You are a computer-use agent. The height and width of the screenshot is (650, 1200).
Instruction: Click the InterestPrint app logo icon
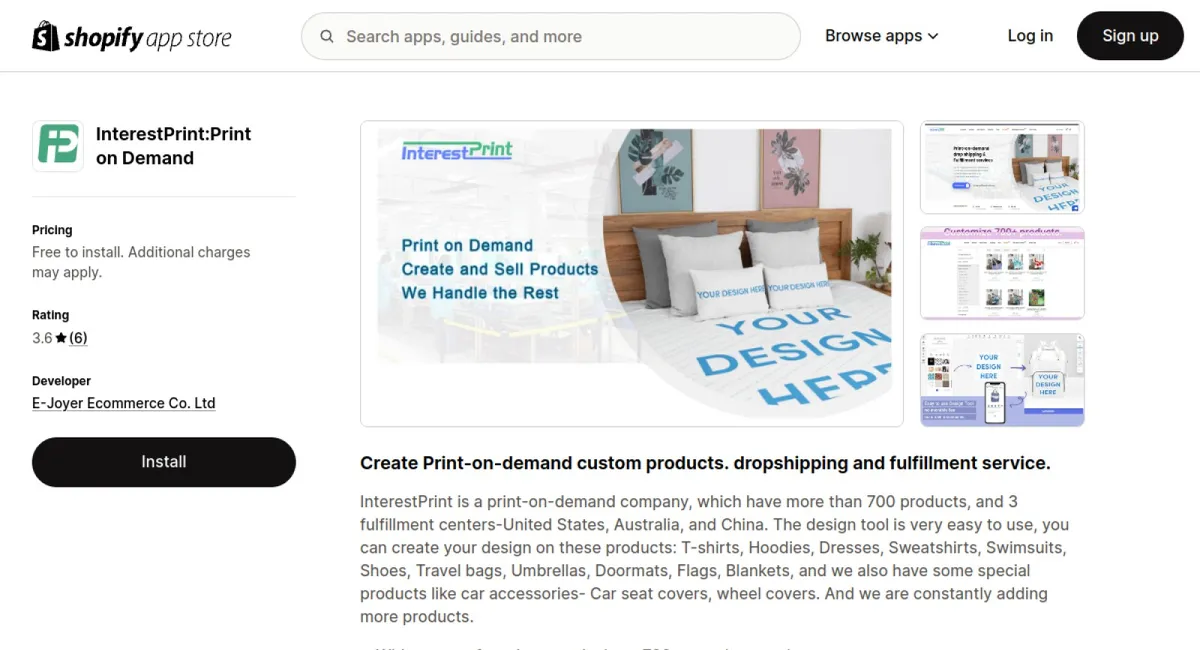(x=58, y=146)
